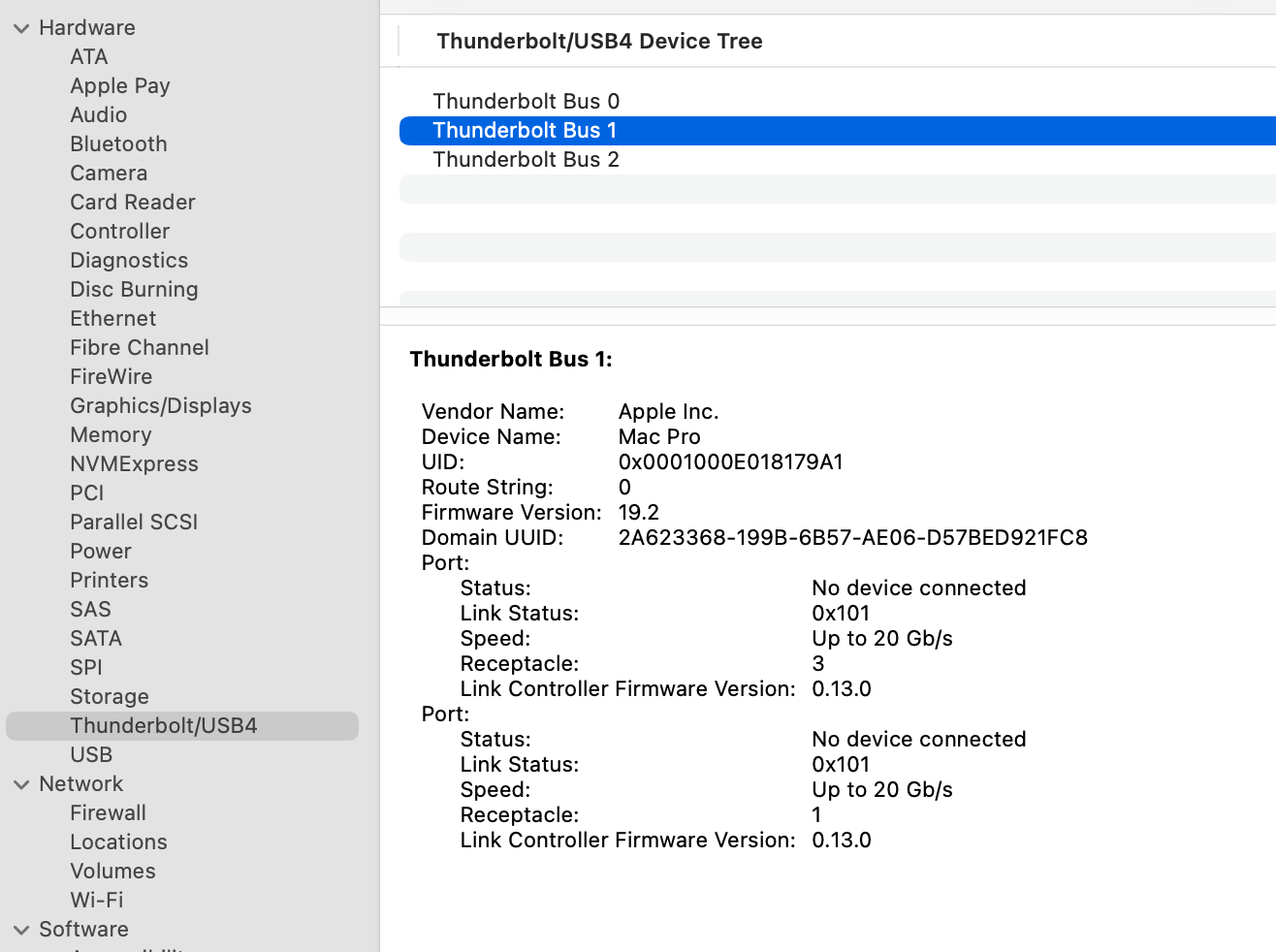This screenshot has height=952, width=1276.
Task: Select SPI in sidebar
Action: click(86, 668)
